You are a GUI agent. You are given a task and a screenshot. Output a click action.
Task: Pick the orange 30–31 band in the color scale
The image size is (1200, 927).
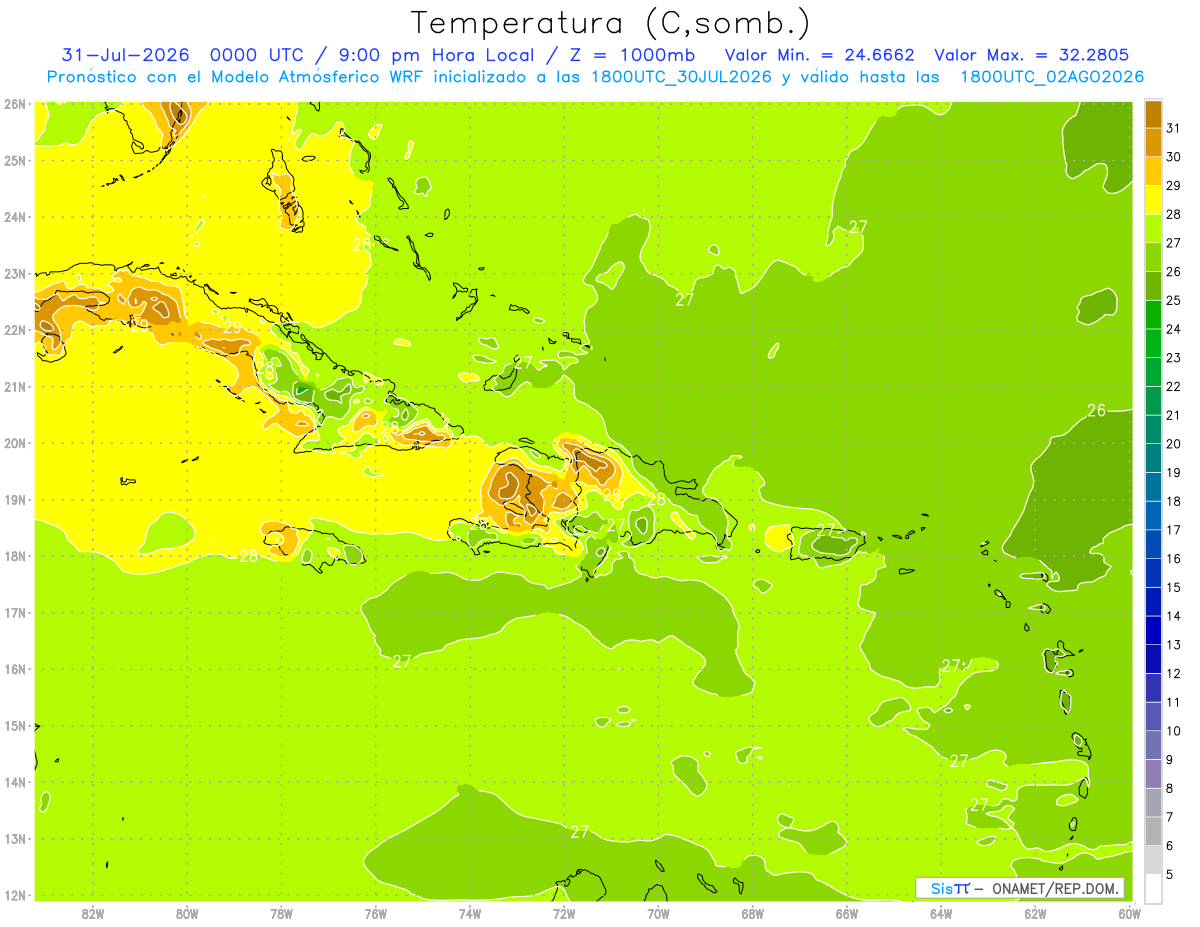(x=1153, y=142)
